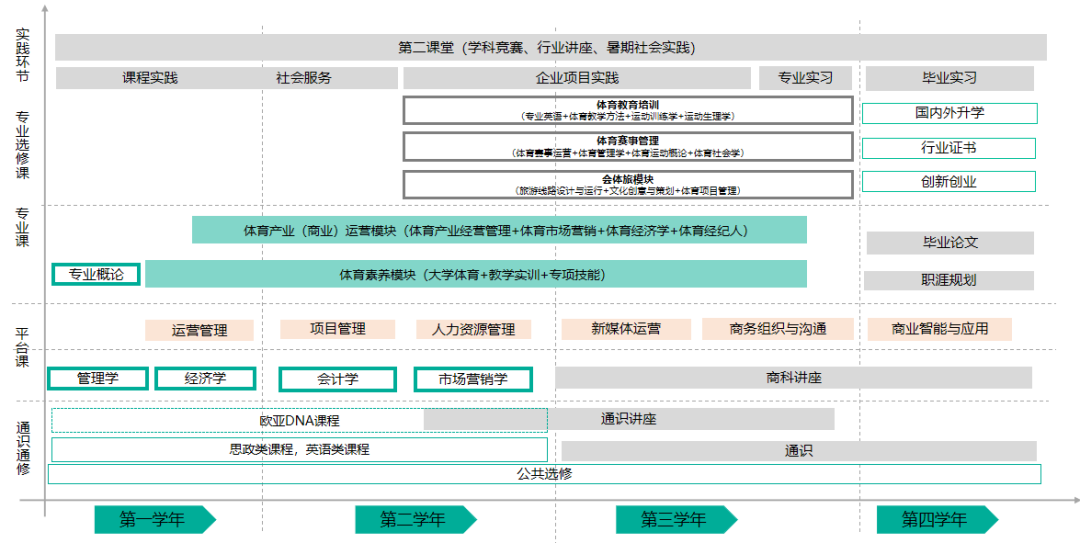Select the 体育素养模块 green bar
The width and height of the screenshot is (1080, 543).
pos(475,274)
